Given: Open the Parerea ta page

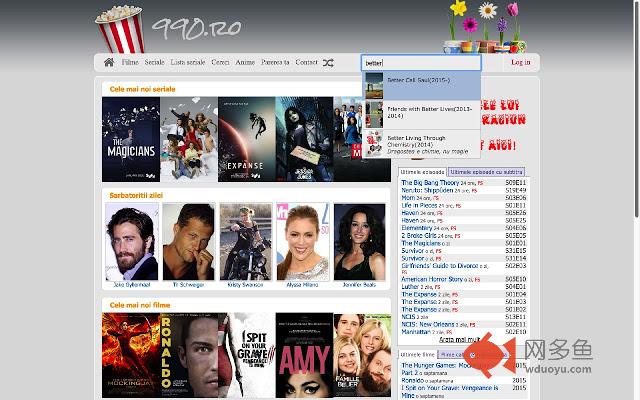Looking at the screenshot, I should (275, 62).
